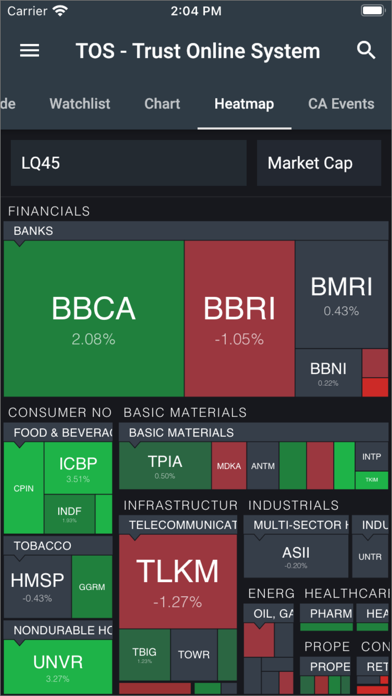Open the CA Events tab

341,104
